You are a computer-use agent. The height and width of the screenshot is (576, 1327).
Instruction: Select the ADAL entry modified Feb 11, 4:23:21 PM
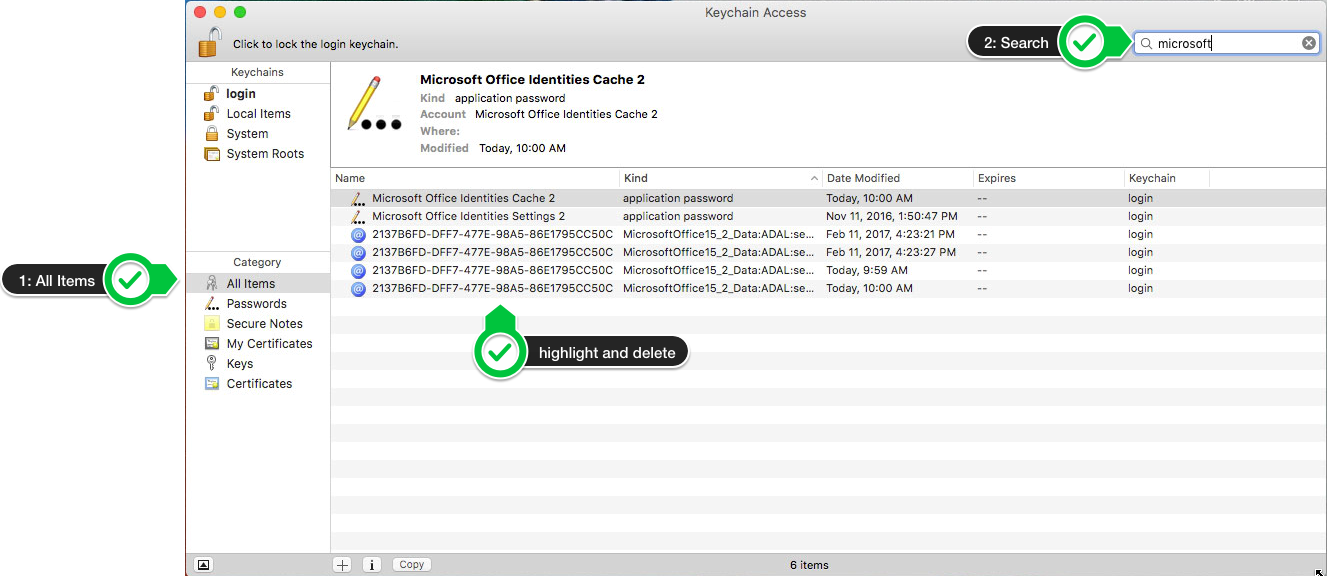coord(829,234)
